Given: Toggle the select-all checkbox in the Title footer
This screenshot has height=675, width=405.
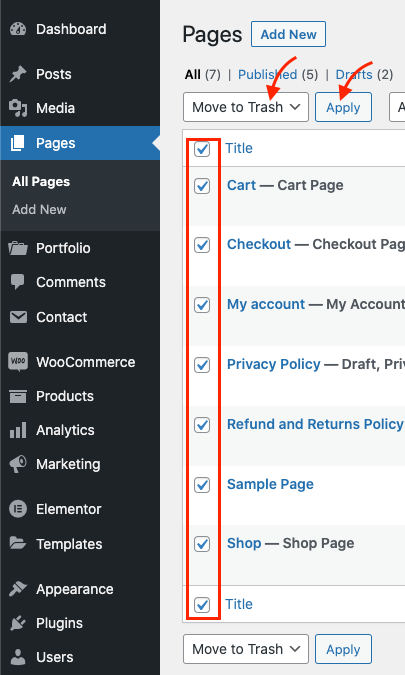Looking at the screenshot, I should (202, 605).
